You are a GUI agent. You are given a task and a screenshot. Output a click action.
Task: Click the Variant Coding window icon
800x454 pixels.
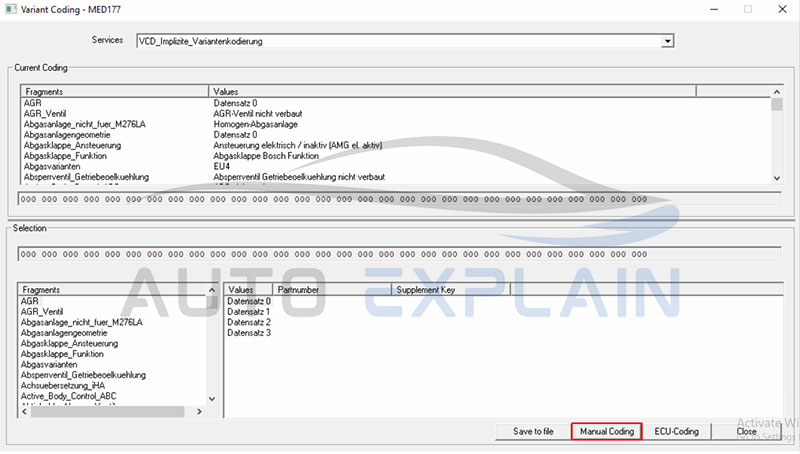click(11, 9)
